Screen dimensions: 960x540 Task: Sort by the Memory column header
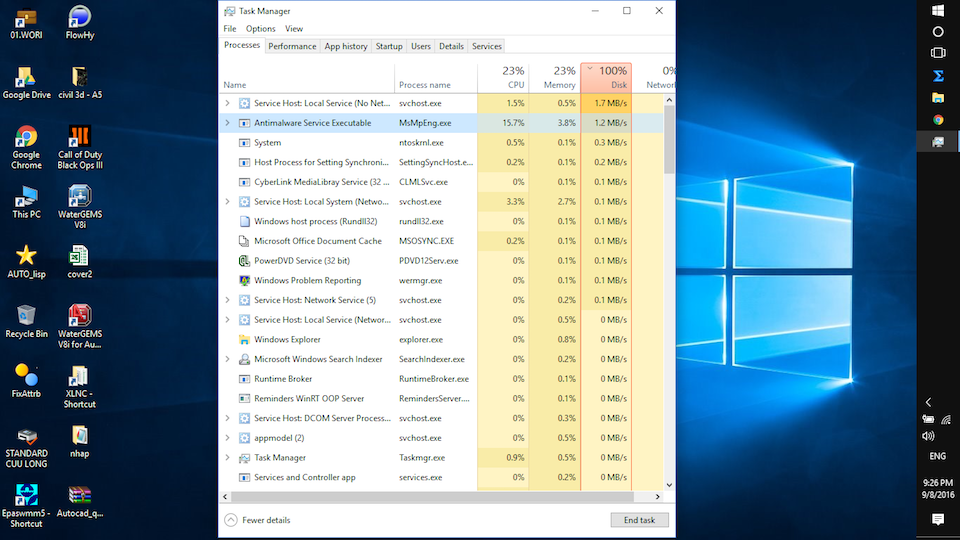[x=554, y=78]
